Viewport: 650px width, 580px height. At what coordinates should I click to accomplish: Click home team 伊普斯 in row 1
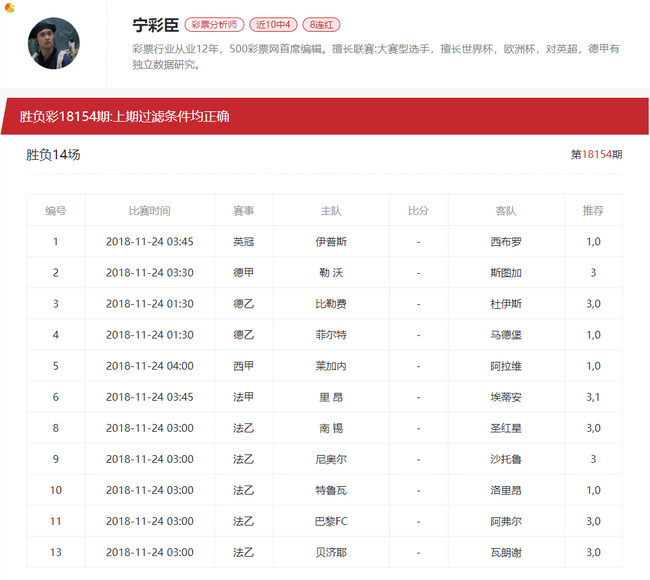pos(331,241)
